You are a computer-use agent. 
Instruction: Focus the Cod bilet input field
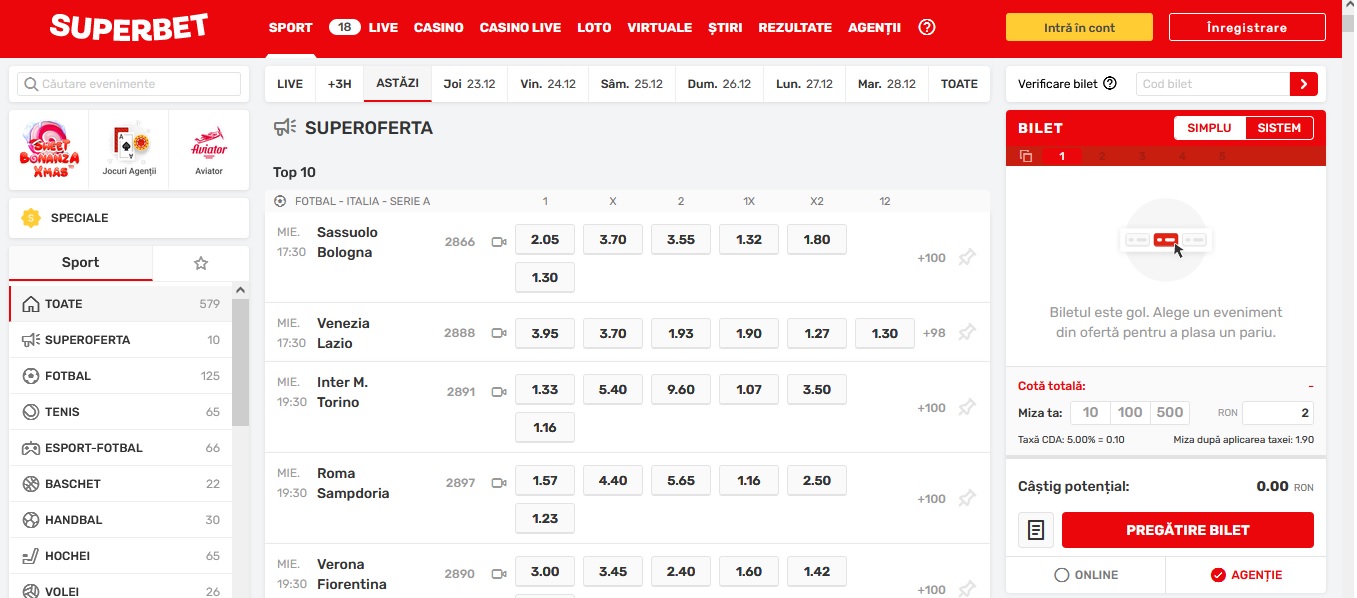tap(1213, 84)
